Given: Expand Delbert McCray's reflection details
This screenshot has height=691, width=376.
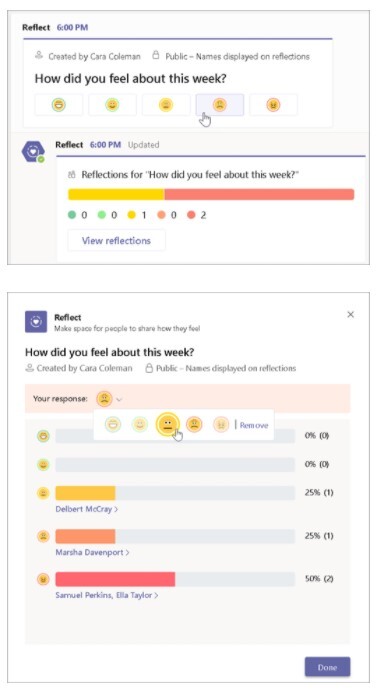Looking at the screenshot, I should (x=86, y=509).
